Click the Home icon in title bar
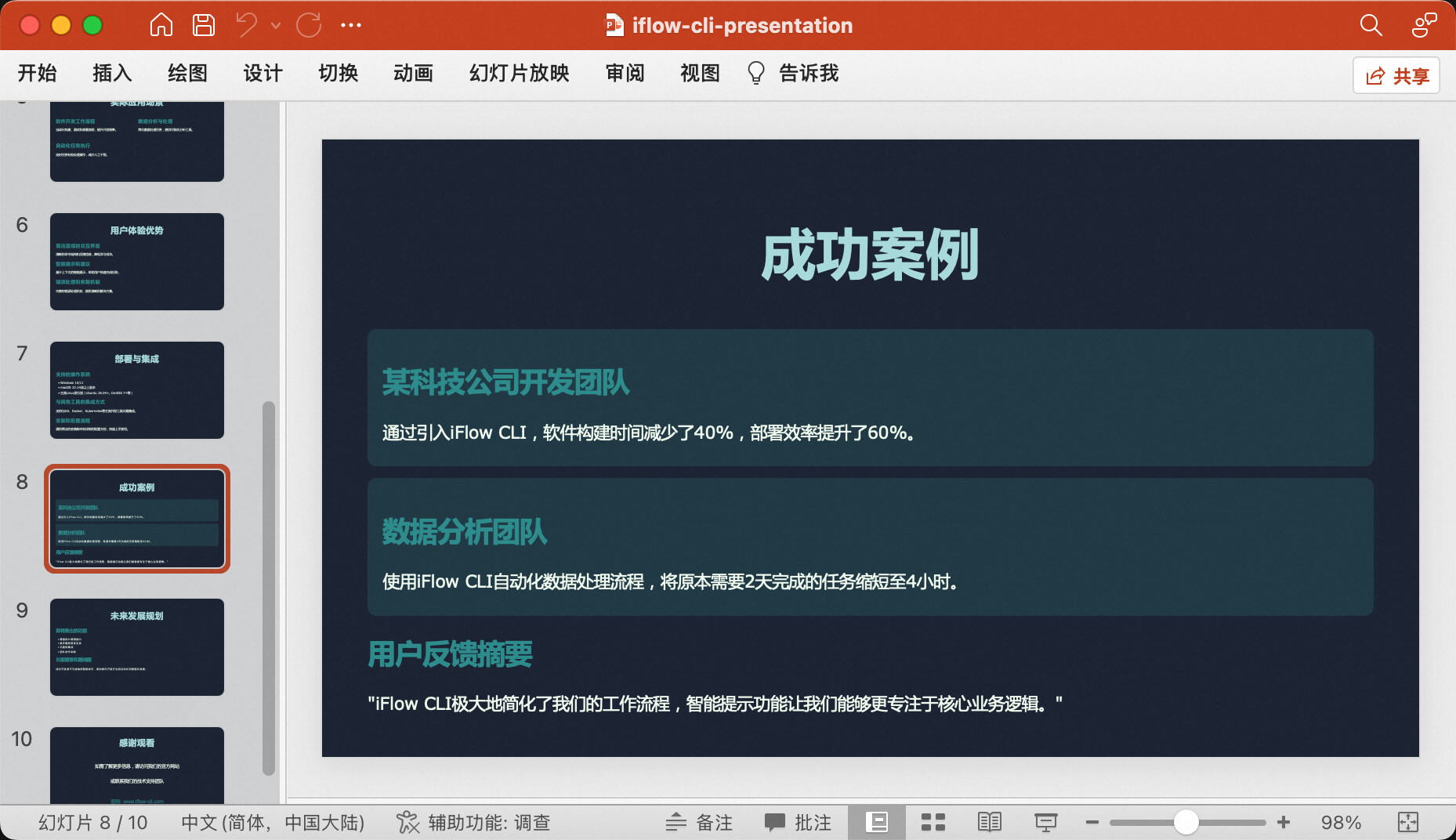 [161, 25]
